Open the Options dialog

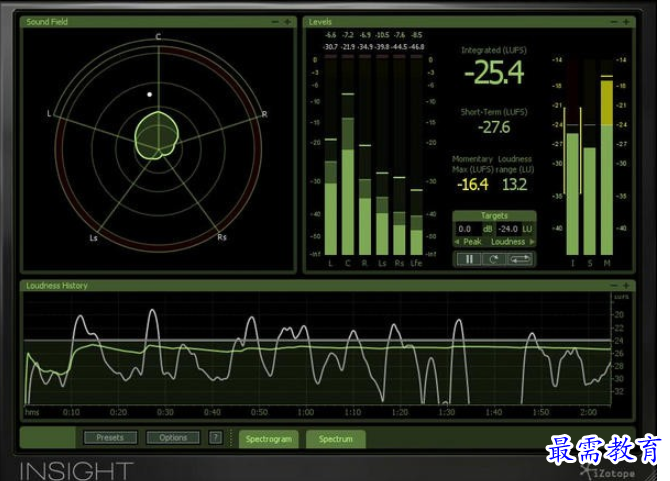[173, 437]
